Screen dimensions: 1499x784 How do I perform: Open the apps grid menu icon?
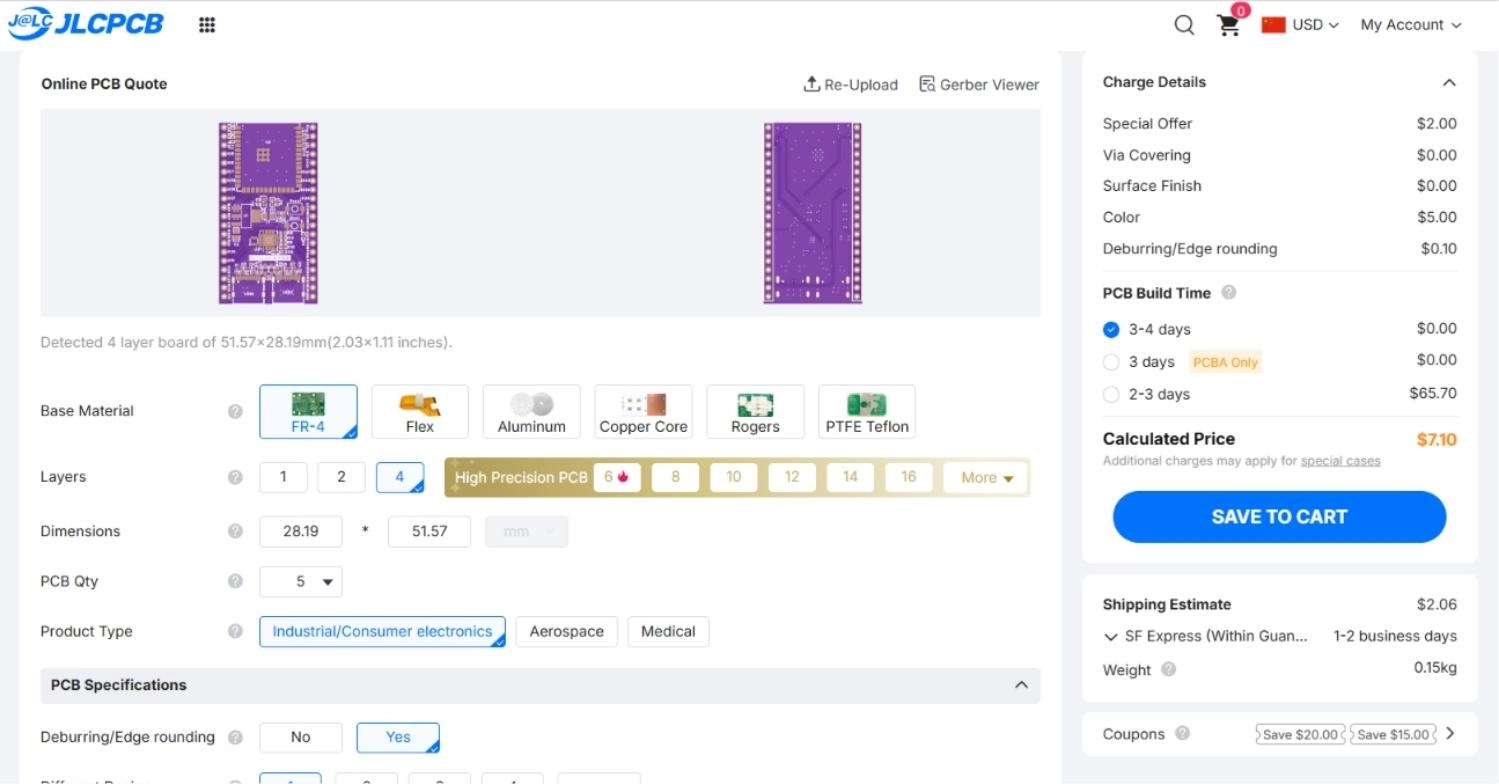207,25
